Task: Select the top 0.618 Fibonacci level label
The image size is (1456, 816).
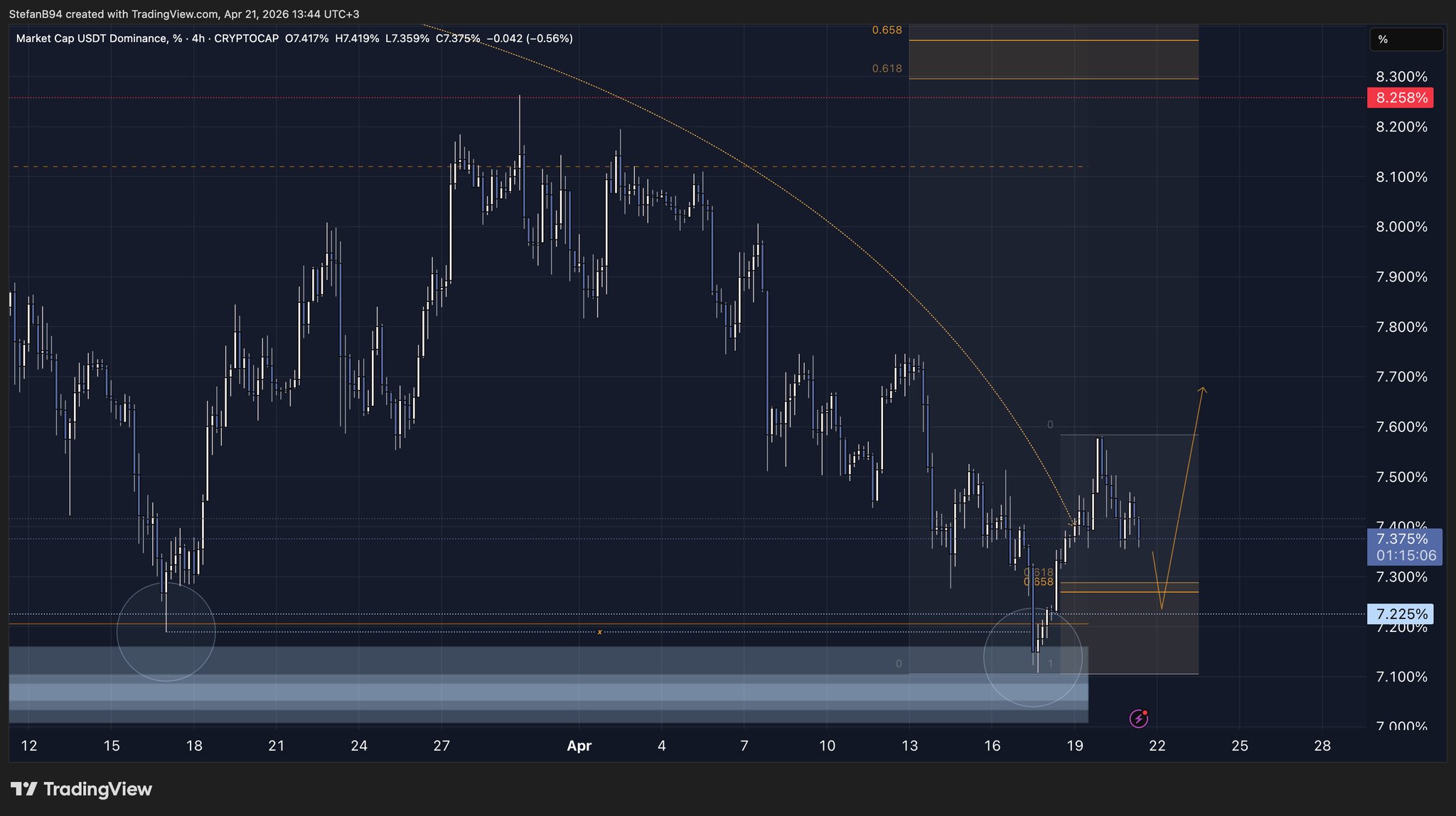Action: 887,68
